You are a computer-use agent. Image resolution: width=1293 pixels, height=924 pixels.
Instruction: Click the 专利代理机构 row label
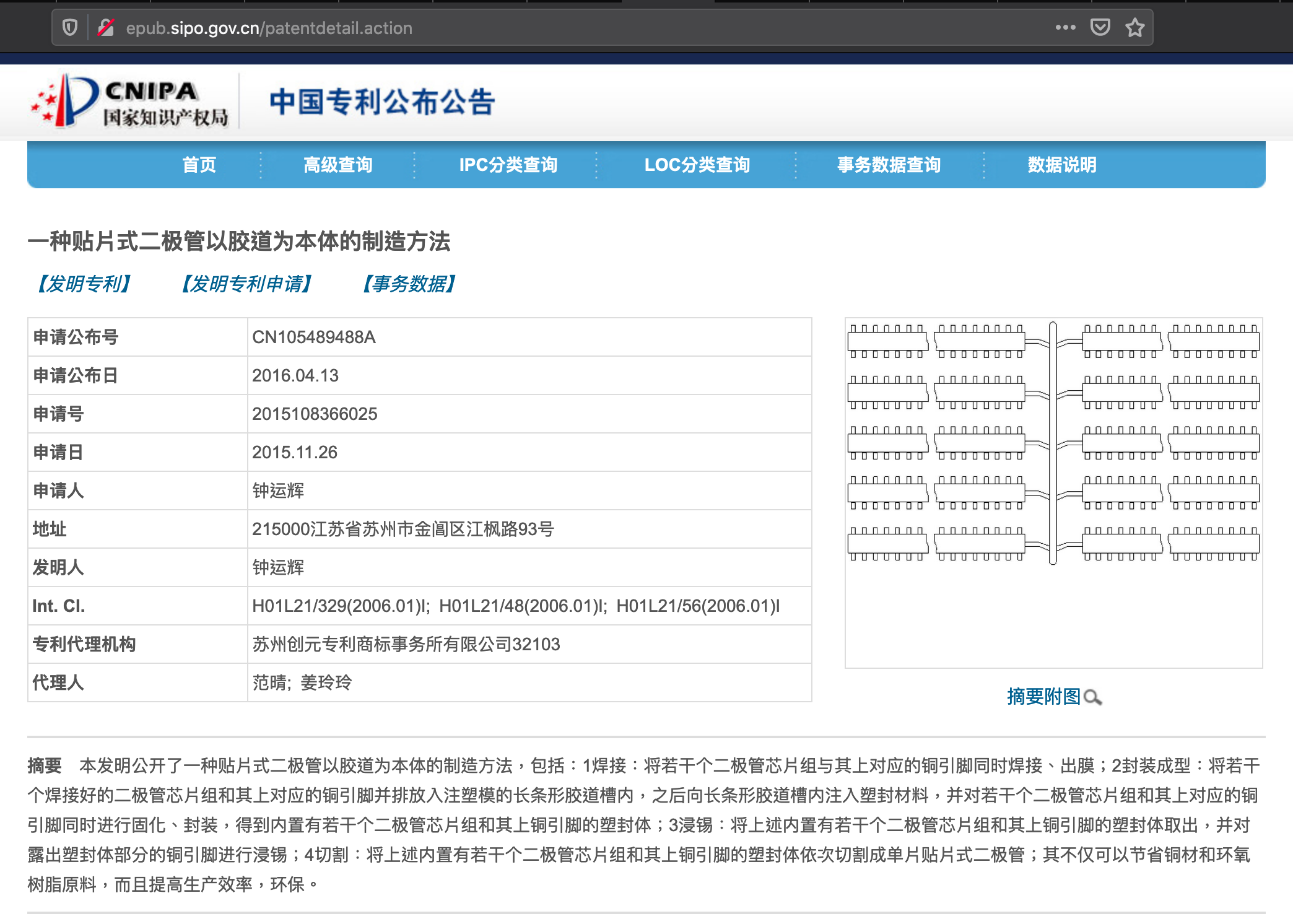84,644
